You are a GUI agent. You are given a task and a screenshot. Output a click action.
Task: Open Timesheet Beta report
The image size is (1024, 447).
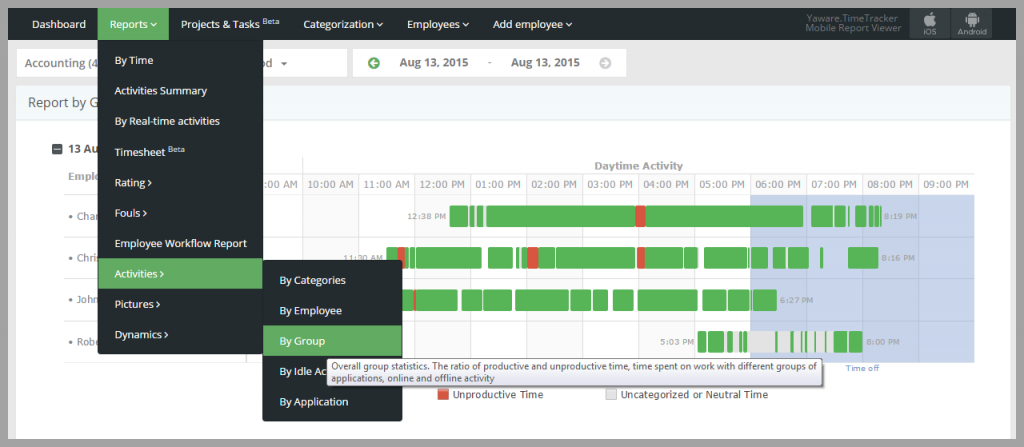coord(180,152)
